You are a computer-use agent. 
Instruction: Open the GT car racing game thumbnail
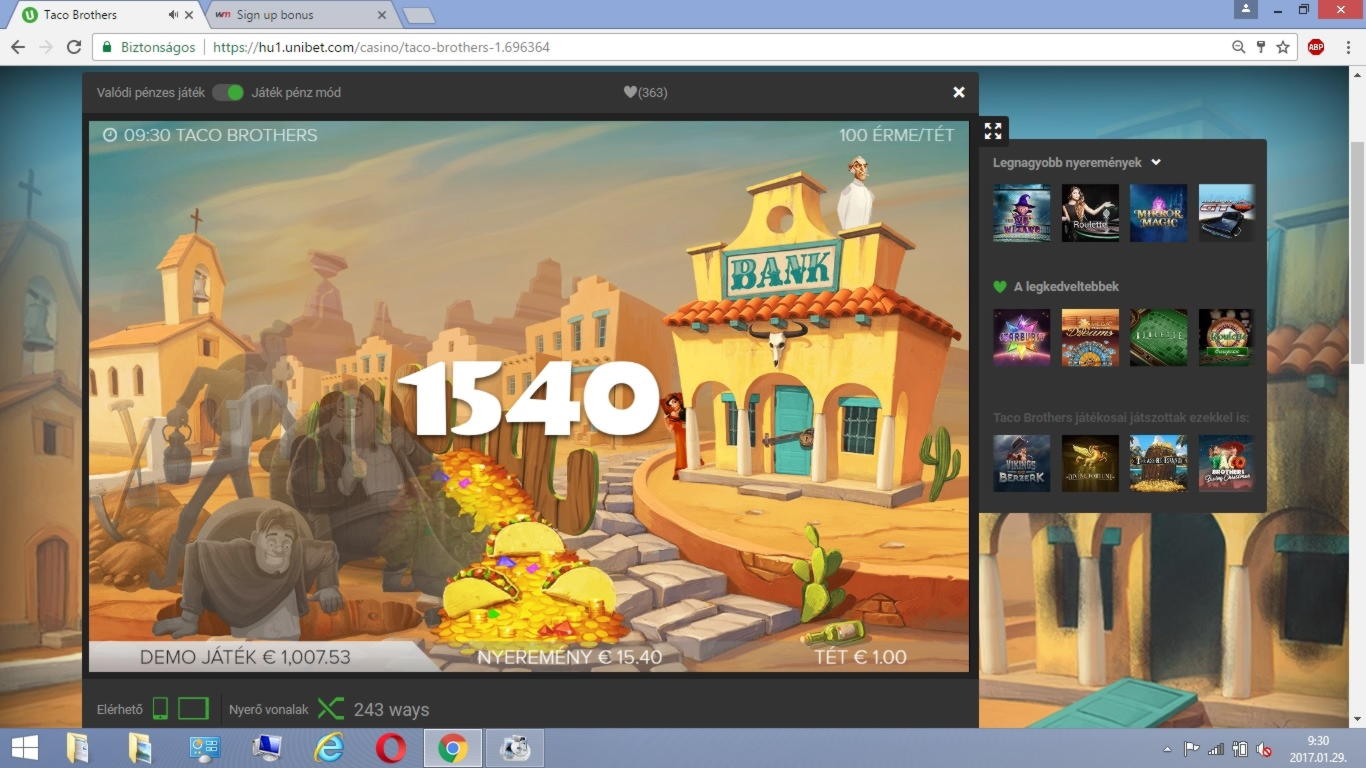click(x=1227, y=213)
